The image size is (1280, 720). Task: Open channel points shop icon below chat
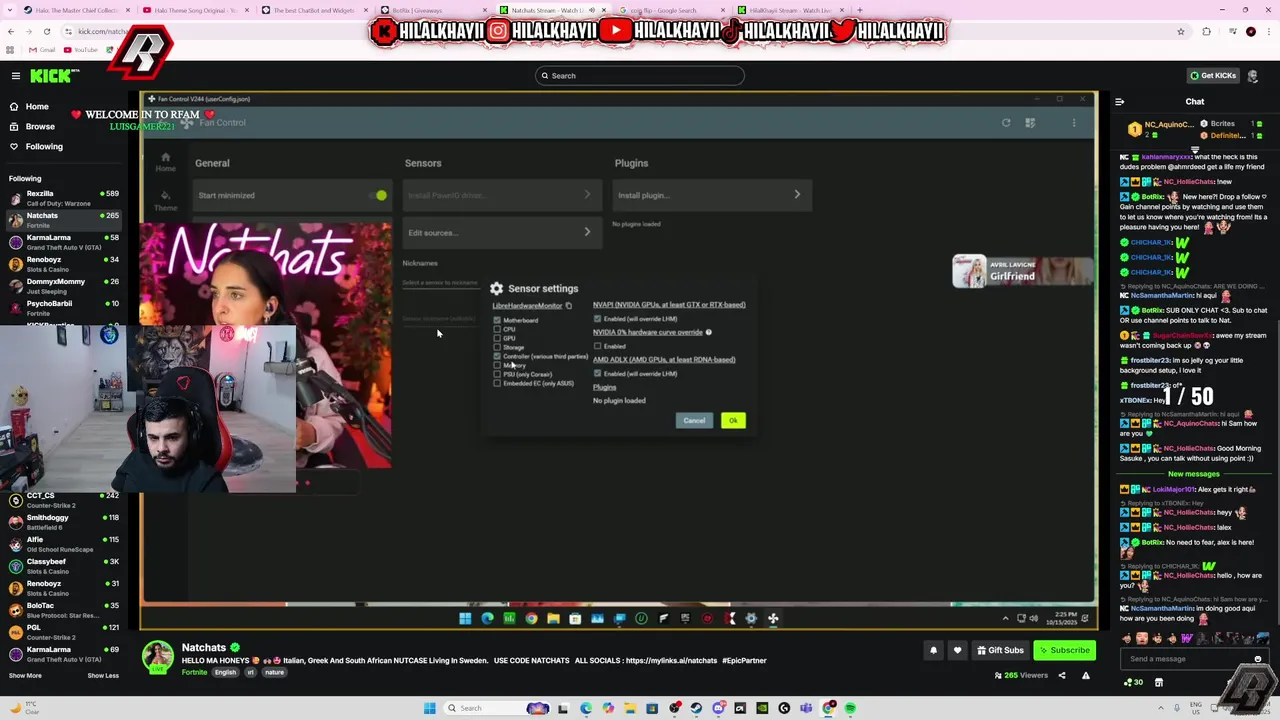(1159, 682)
